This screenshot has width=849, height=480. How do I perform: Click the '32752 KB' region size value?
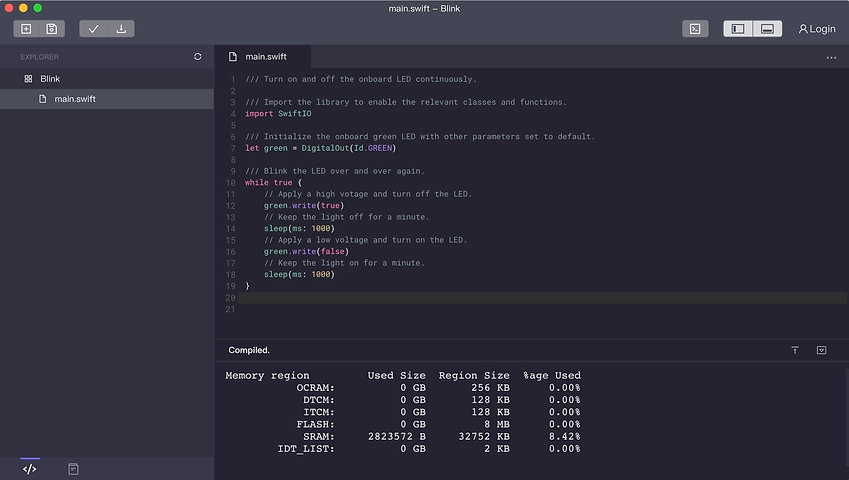click(484, 436)
